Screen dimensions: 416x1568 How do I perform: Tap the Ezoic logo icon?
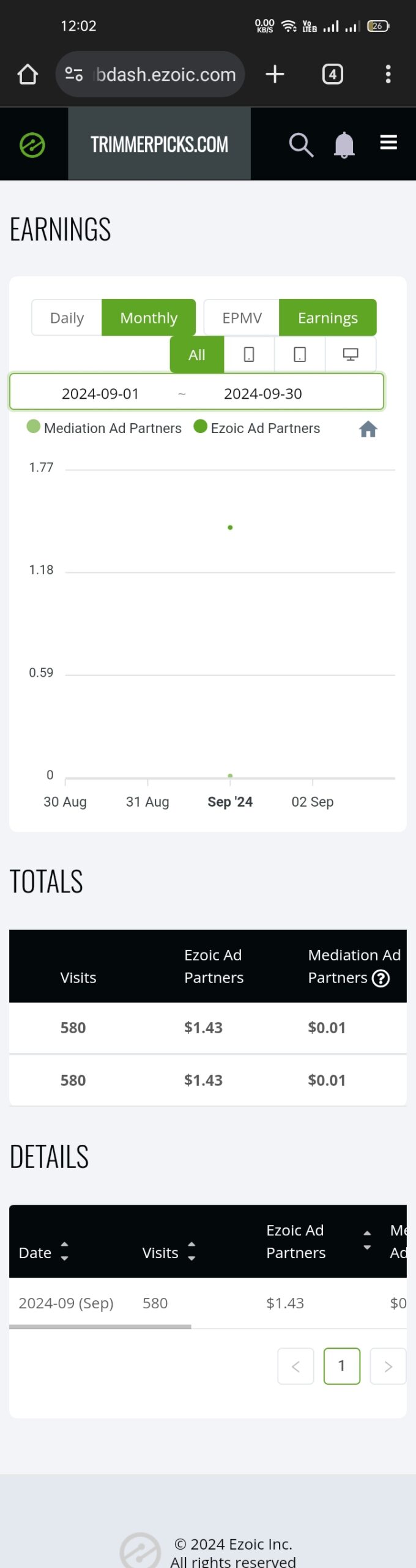tap(32, 145)
